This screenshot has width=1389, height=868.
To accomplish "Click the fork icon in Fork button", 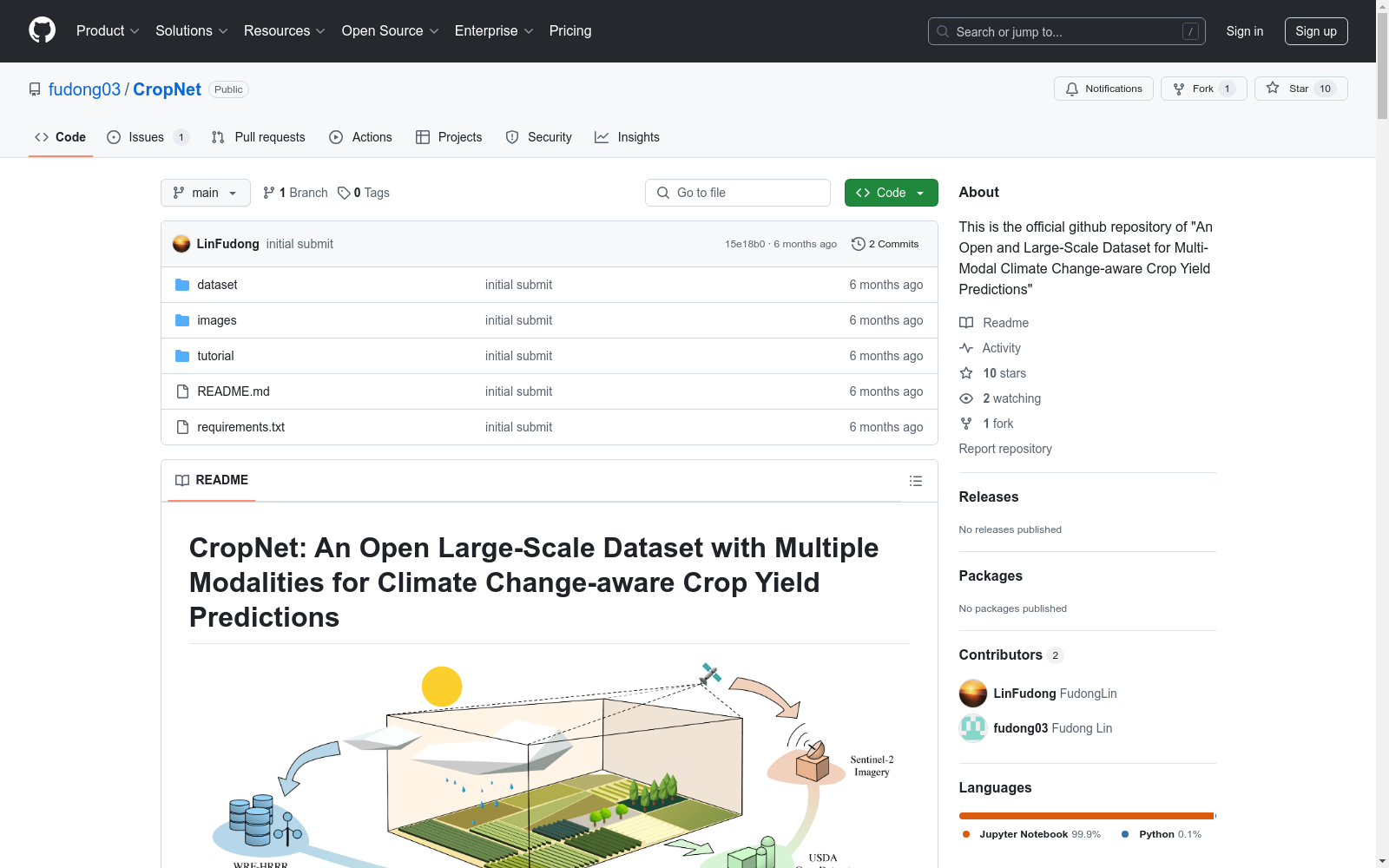I will pyautogui.click(x=1179, y=89).
